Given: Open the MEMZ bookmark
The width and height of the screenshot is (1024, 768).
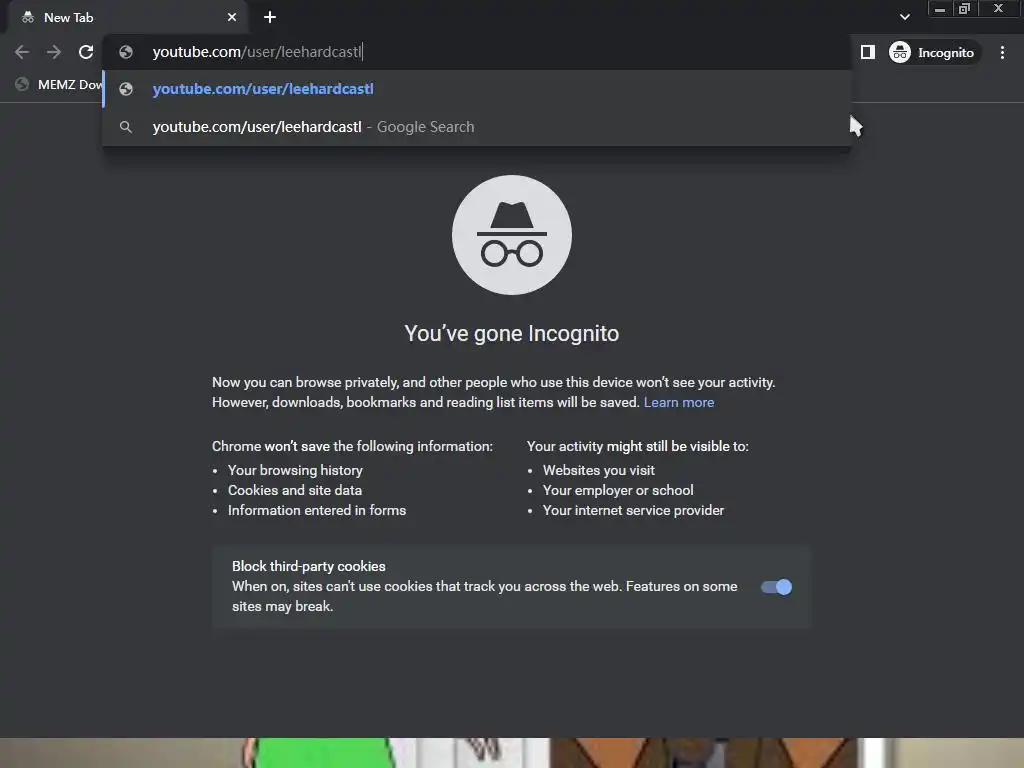Looking at the screenshot, I should tap(59, 84).
